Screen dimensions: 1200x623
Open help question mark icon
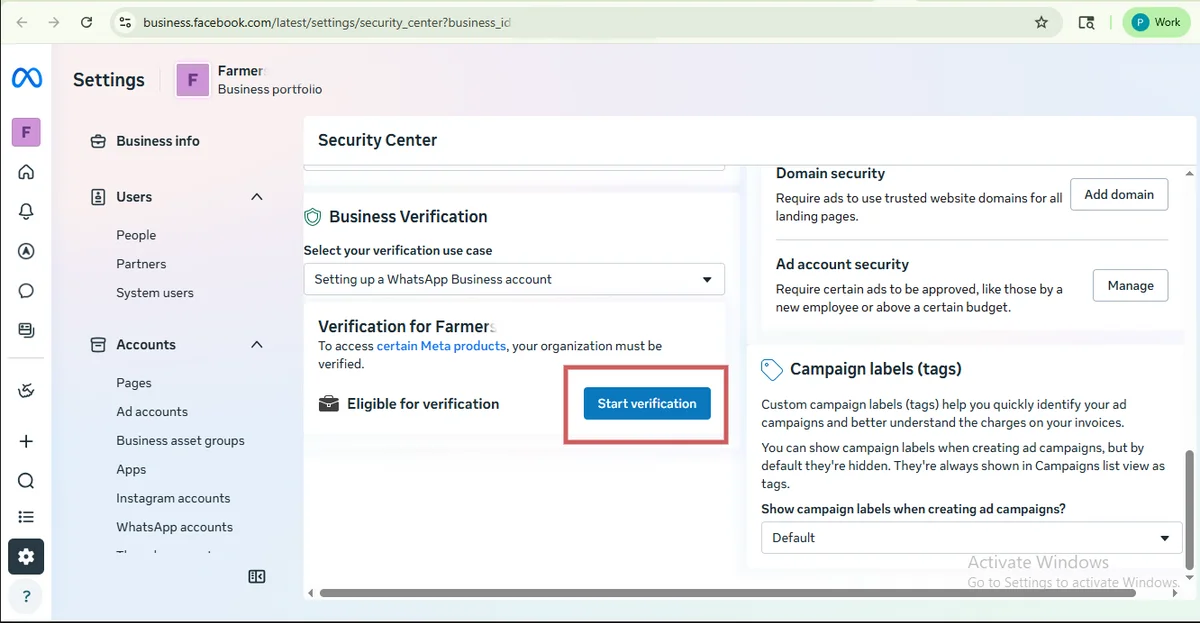click(26, 597)
